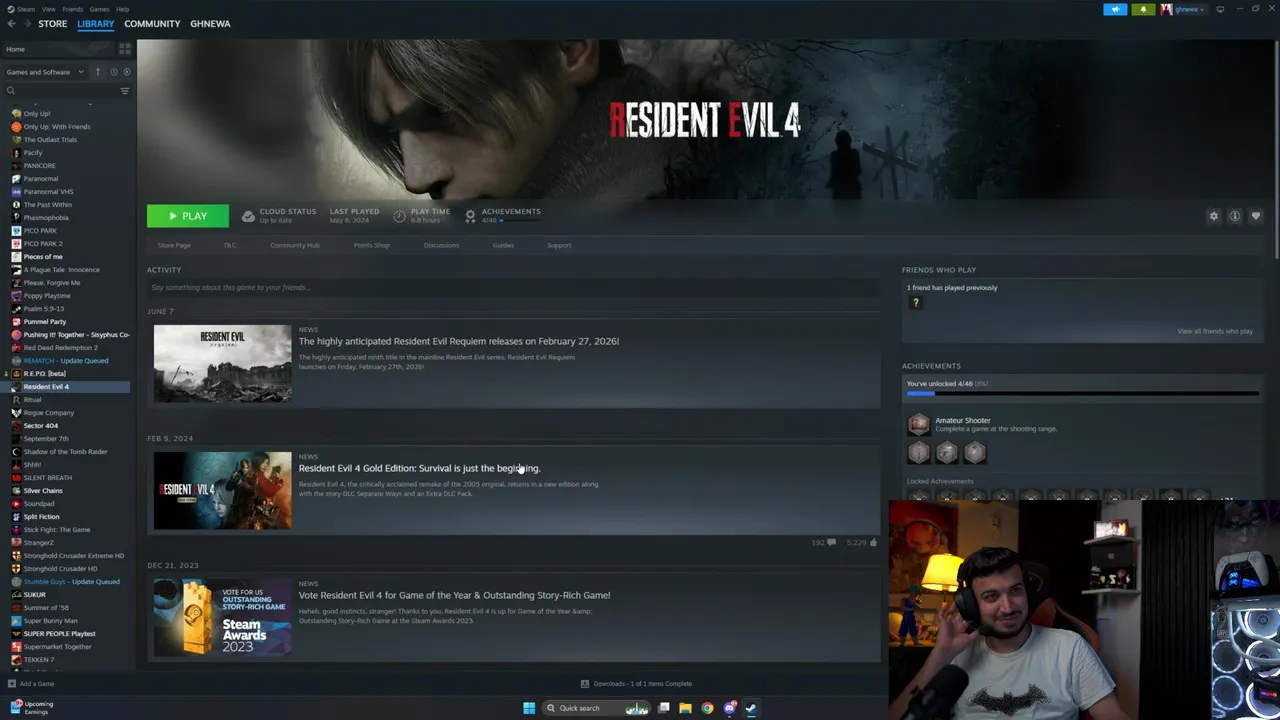Click the sort ascending arrow in the library sidebar
1280x720 pixels.
97,72
